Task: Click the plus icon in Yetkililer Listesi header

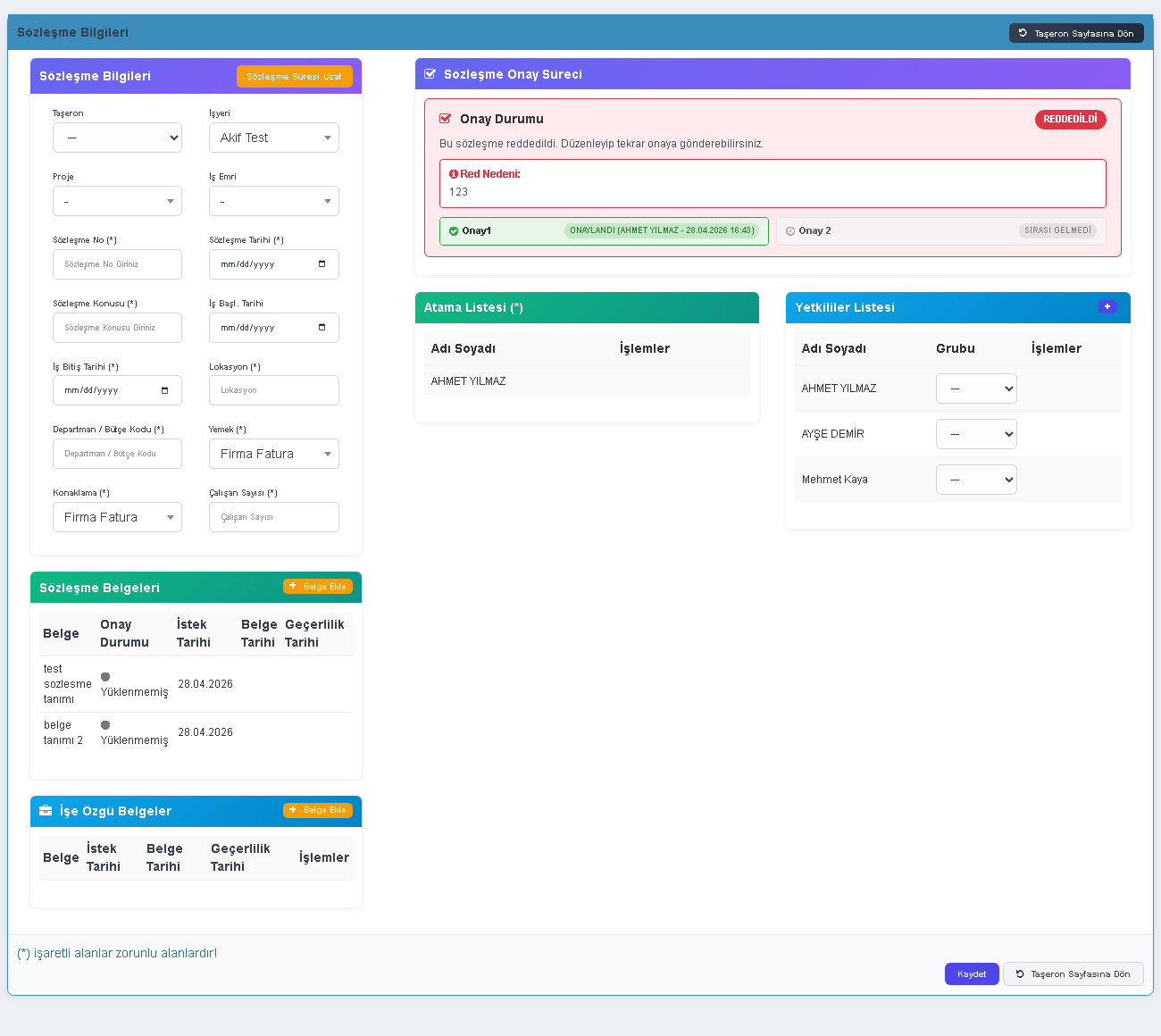Action: point(1107,306)
